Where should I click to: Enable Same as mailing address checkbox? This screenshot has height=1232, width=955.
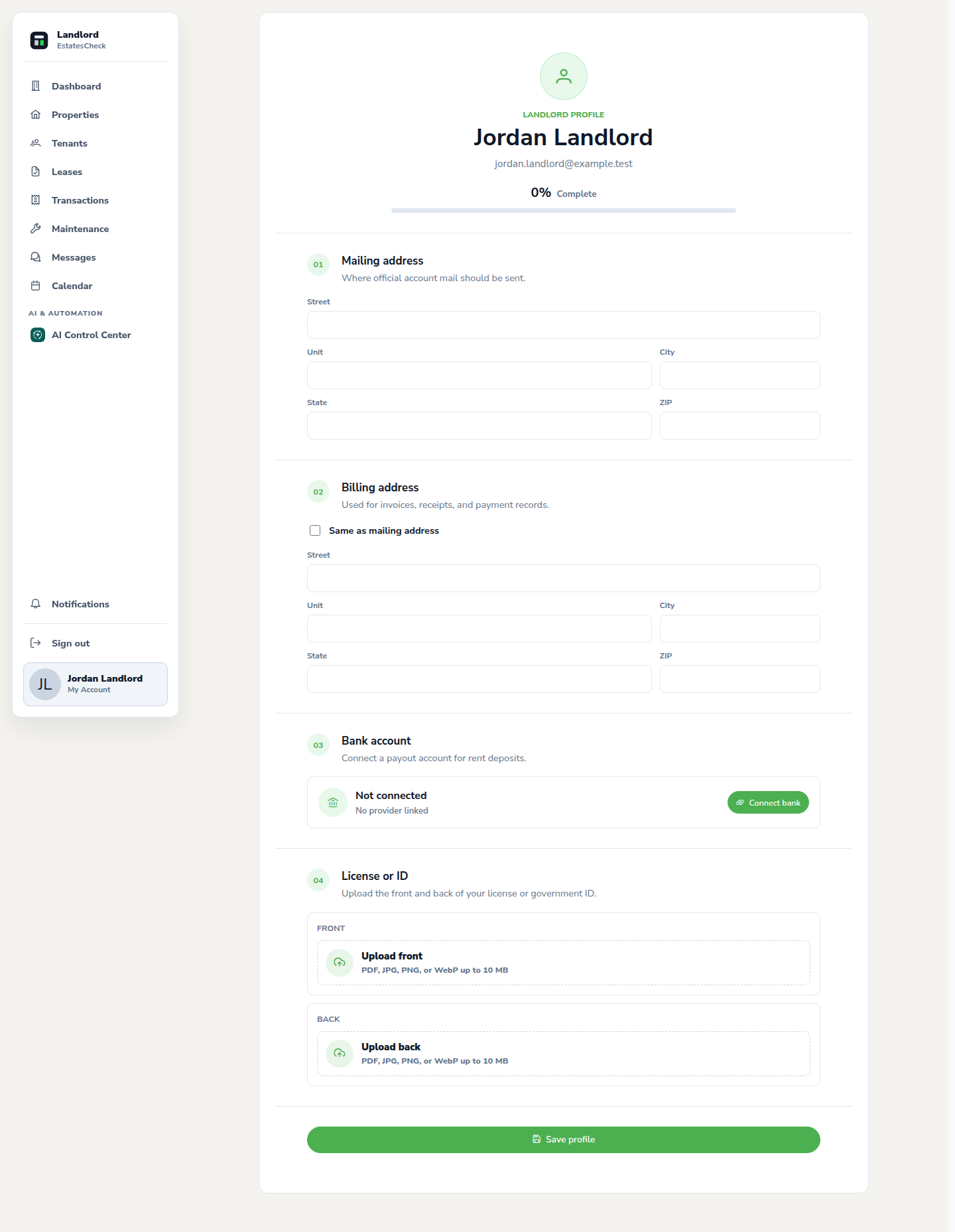[315, 530]
